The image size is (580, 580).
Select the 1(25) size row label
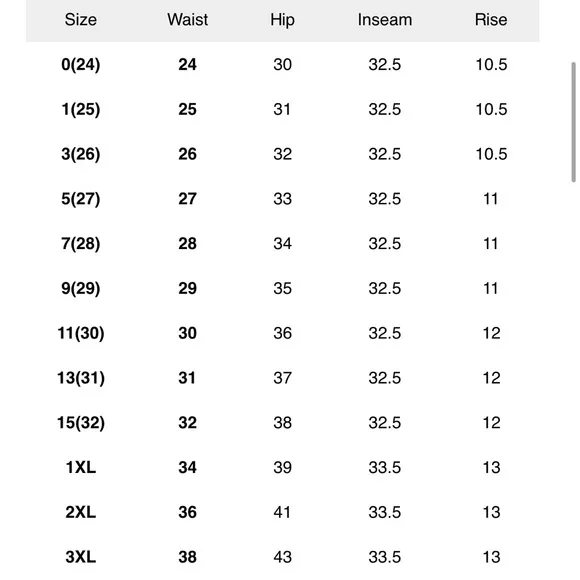coord(81,109)
